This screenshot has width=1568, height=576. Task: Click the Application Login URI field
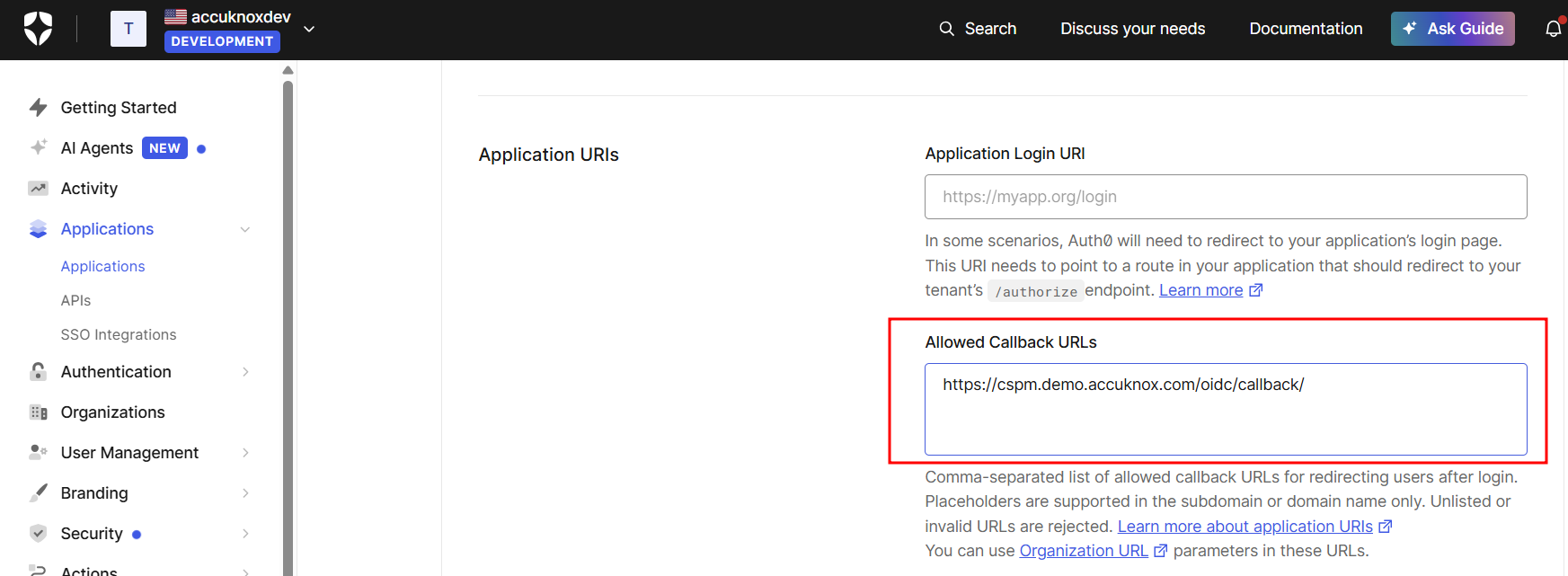tap(1225, 197)
